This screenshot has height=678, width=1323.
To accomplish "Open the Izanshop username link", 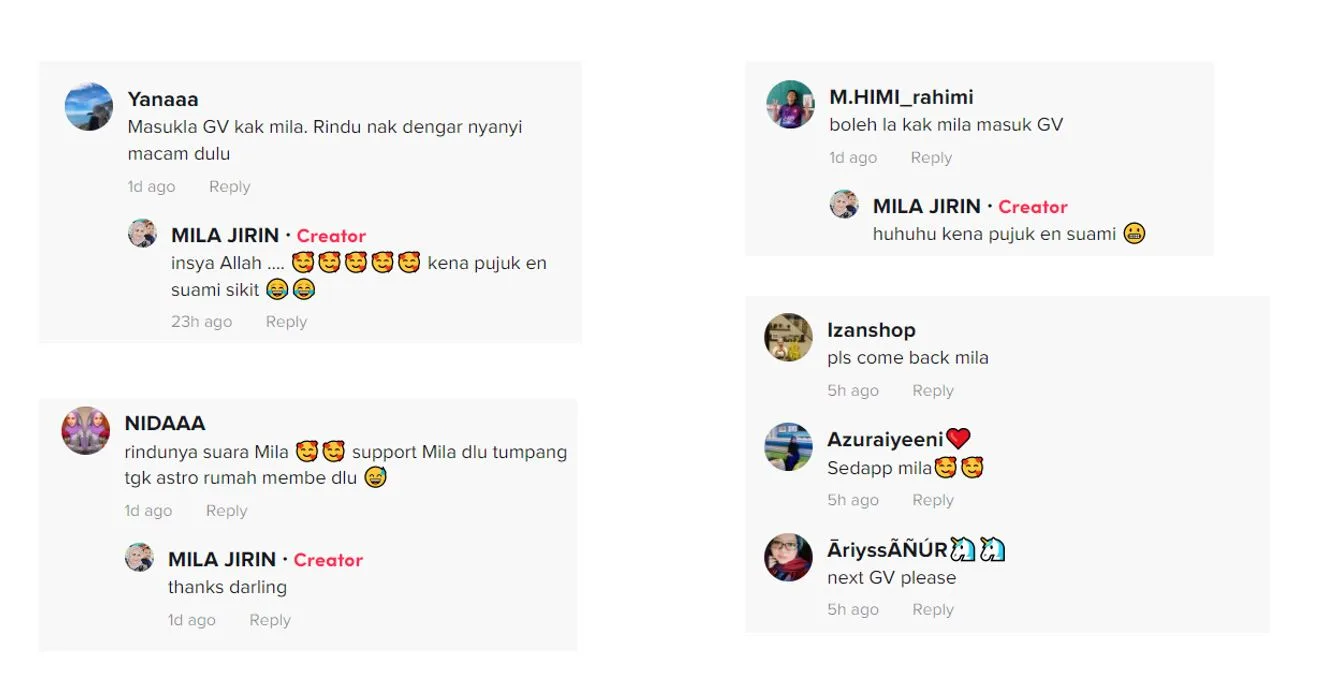I will click(871, 330).
